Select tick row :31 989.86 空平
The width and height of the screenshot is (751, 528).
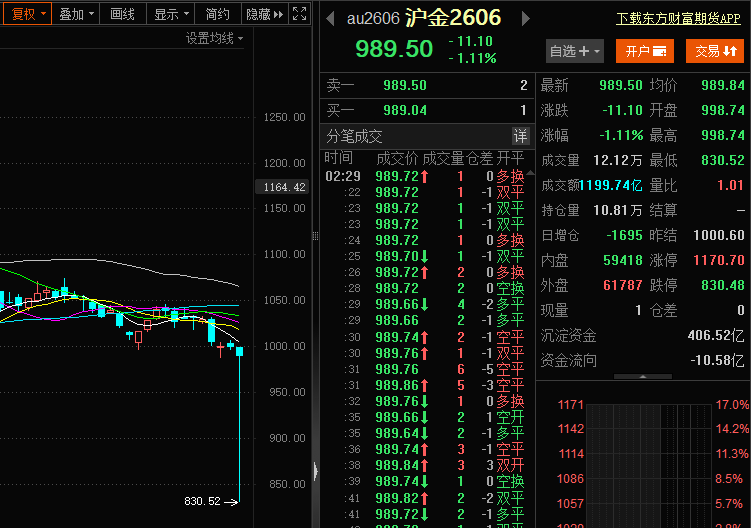tap(424, 385)
